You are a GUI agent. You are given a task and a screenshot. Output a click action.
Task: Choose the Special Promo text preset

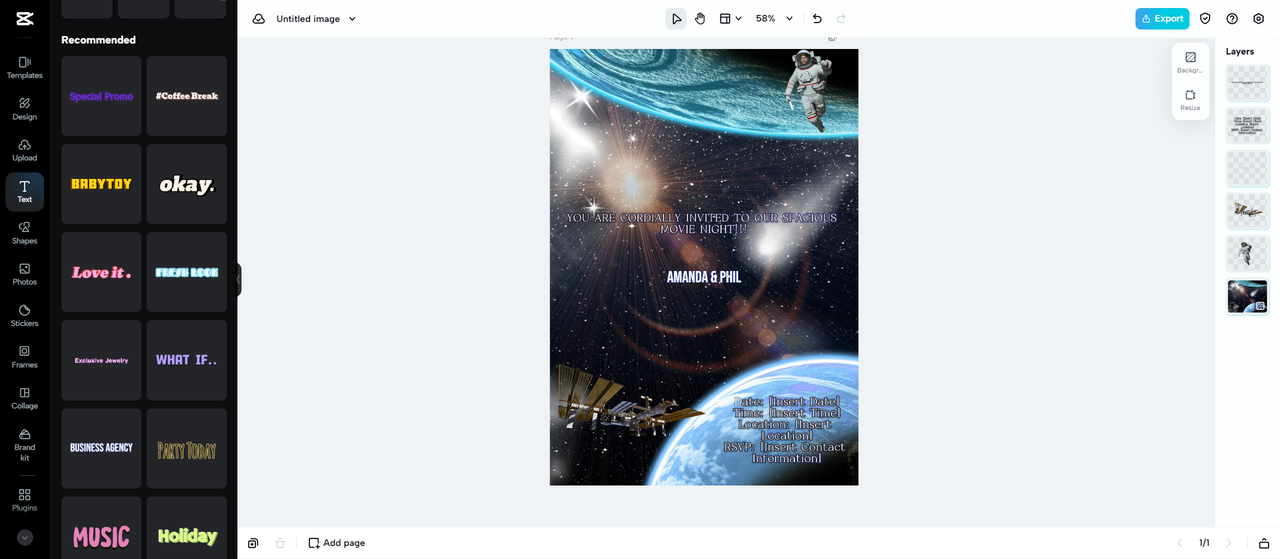(101, 96)
